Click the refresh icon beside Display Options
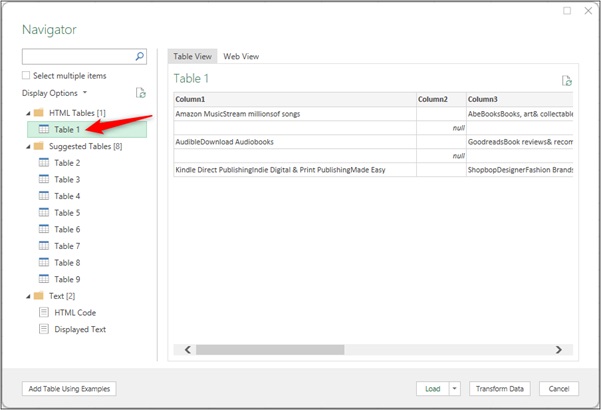601x410 pixels. [141, 93]
